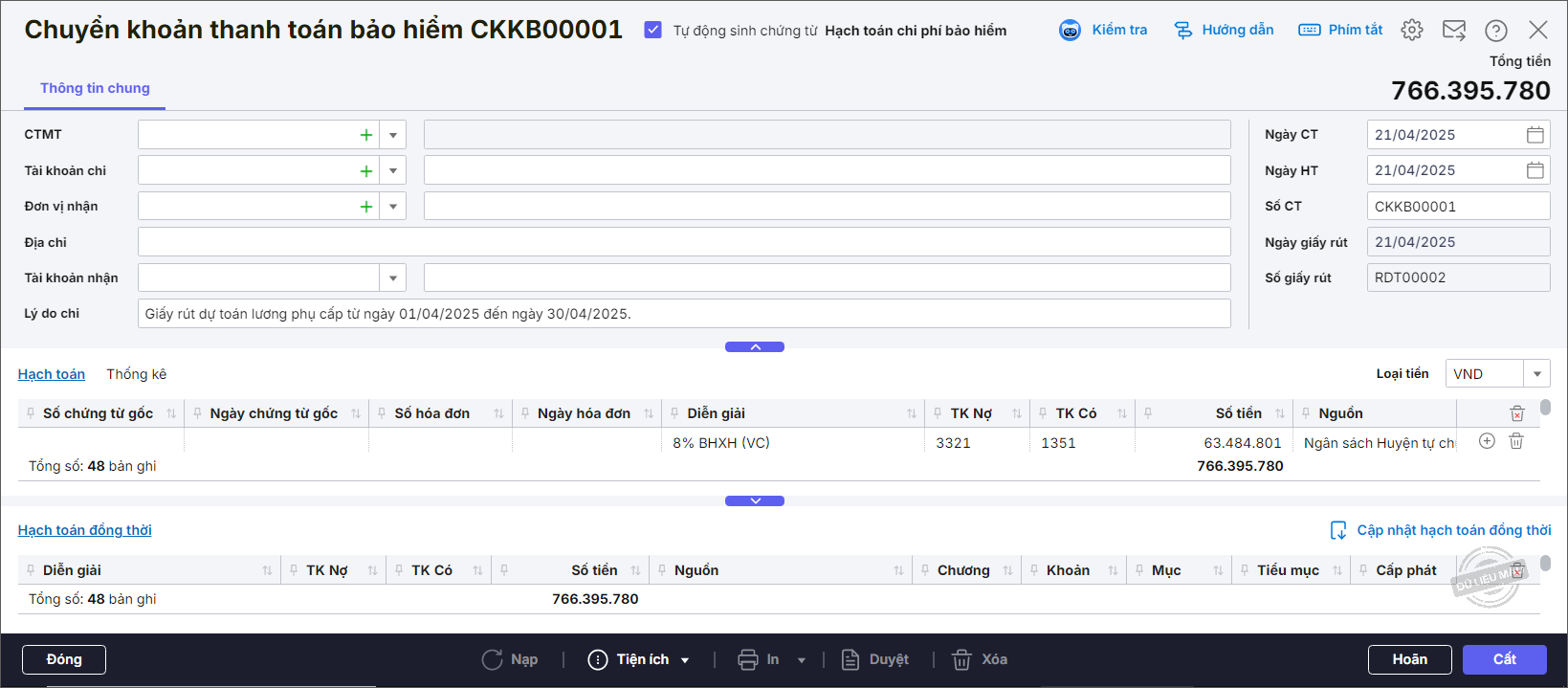Pin the TK Có column in Hạch toán grid
This screenshot has width=1568, height=688.
point(1044,413)
